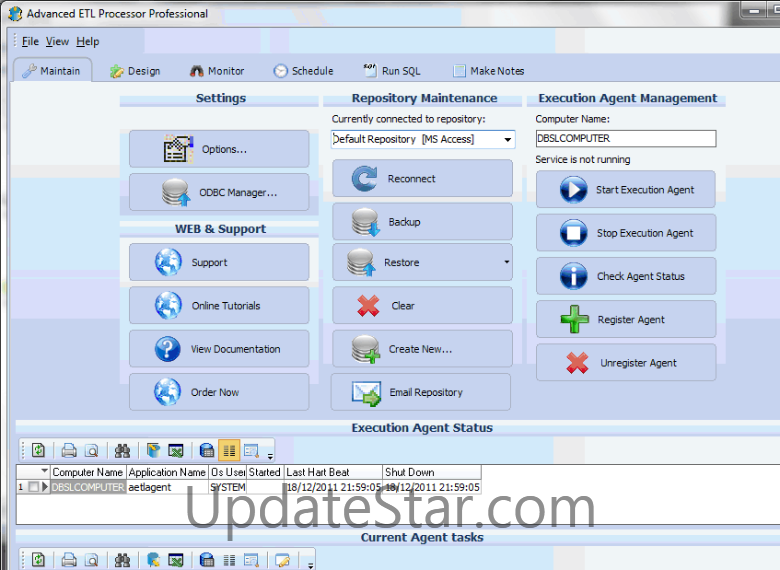Click the Email Repository button
The width and height of the screenshot is (780, 570).
pos(421,392)
